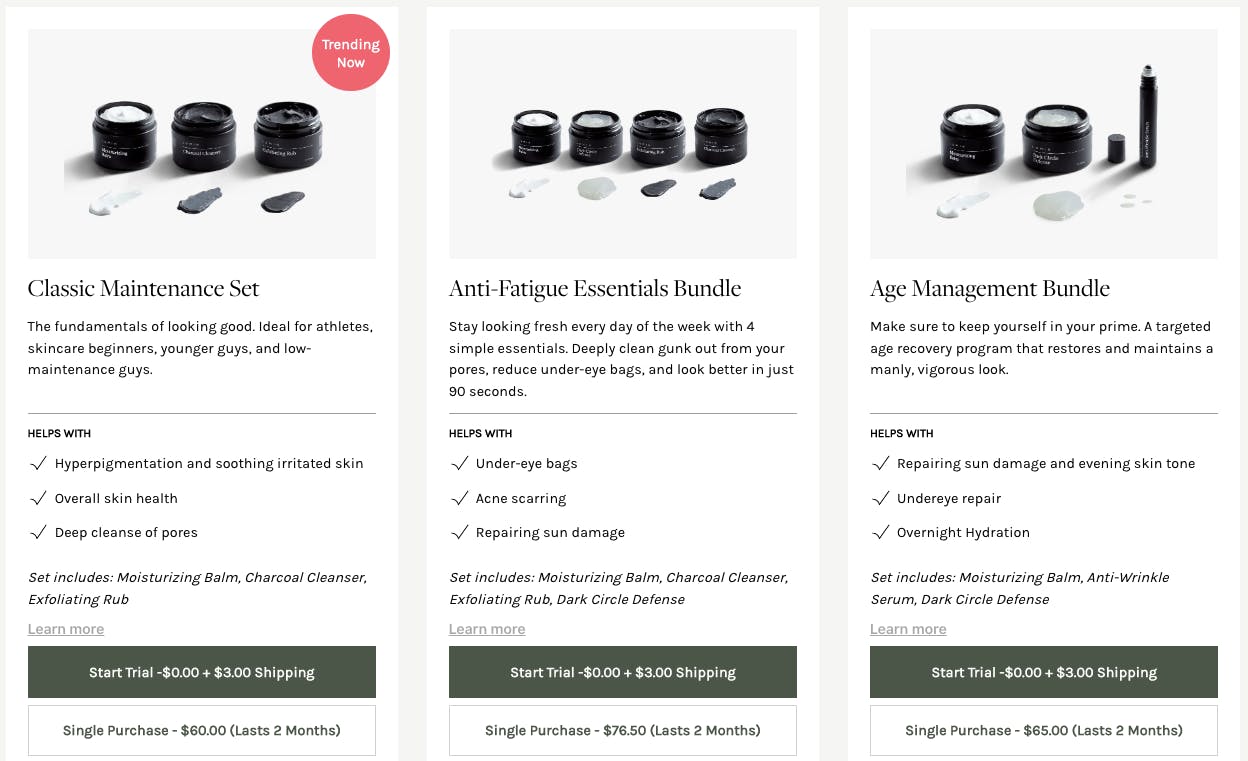Click checkmark beside Undereye repair
The height and width of the screenshot is (761, 1248).
pos(881,498)
